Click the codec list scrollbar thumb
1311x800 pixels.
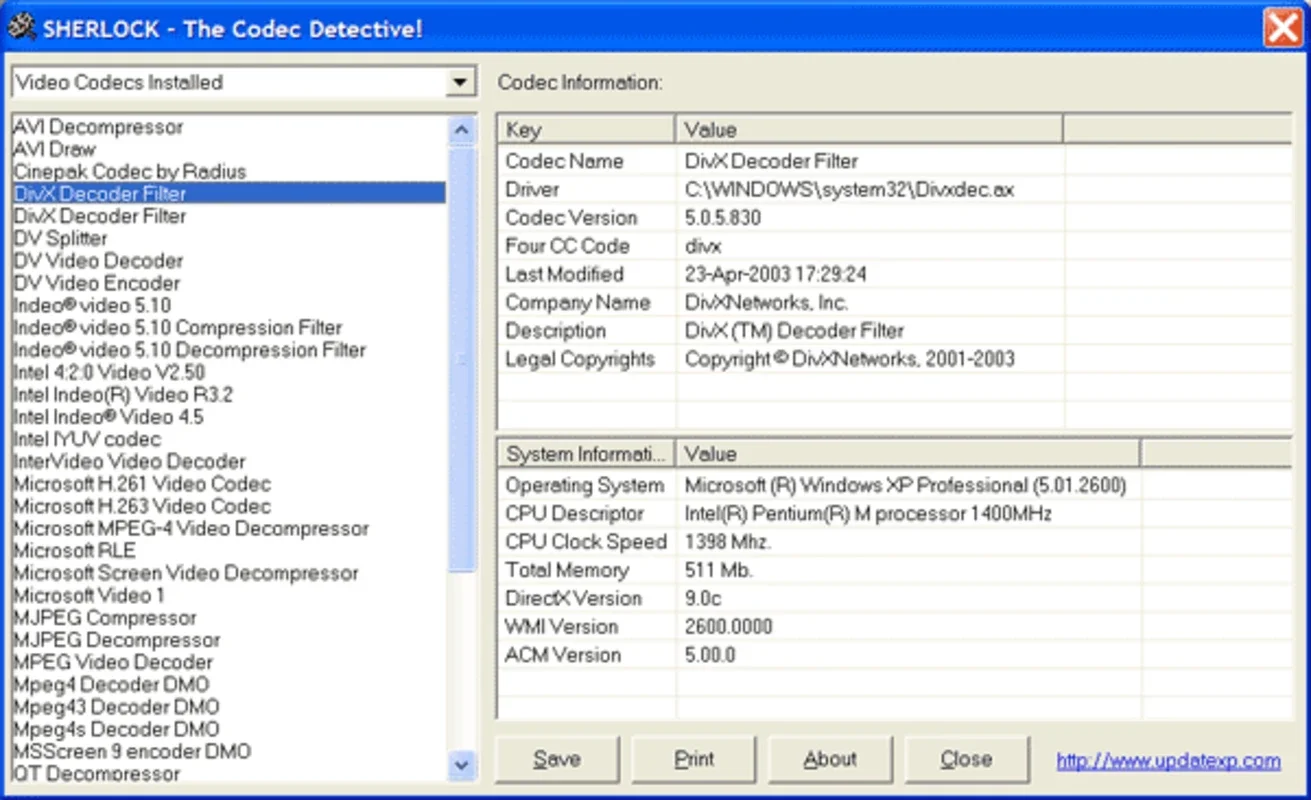click(461, 360)
